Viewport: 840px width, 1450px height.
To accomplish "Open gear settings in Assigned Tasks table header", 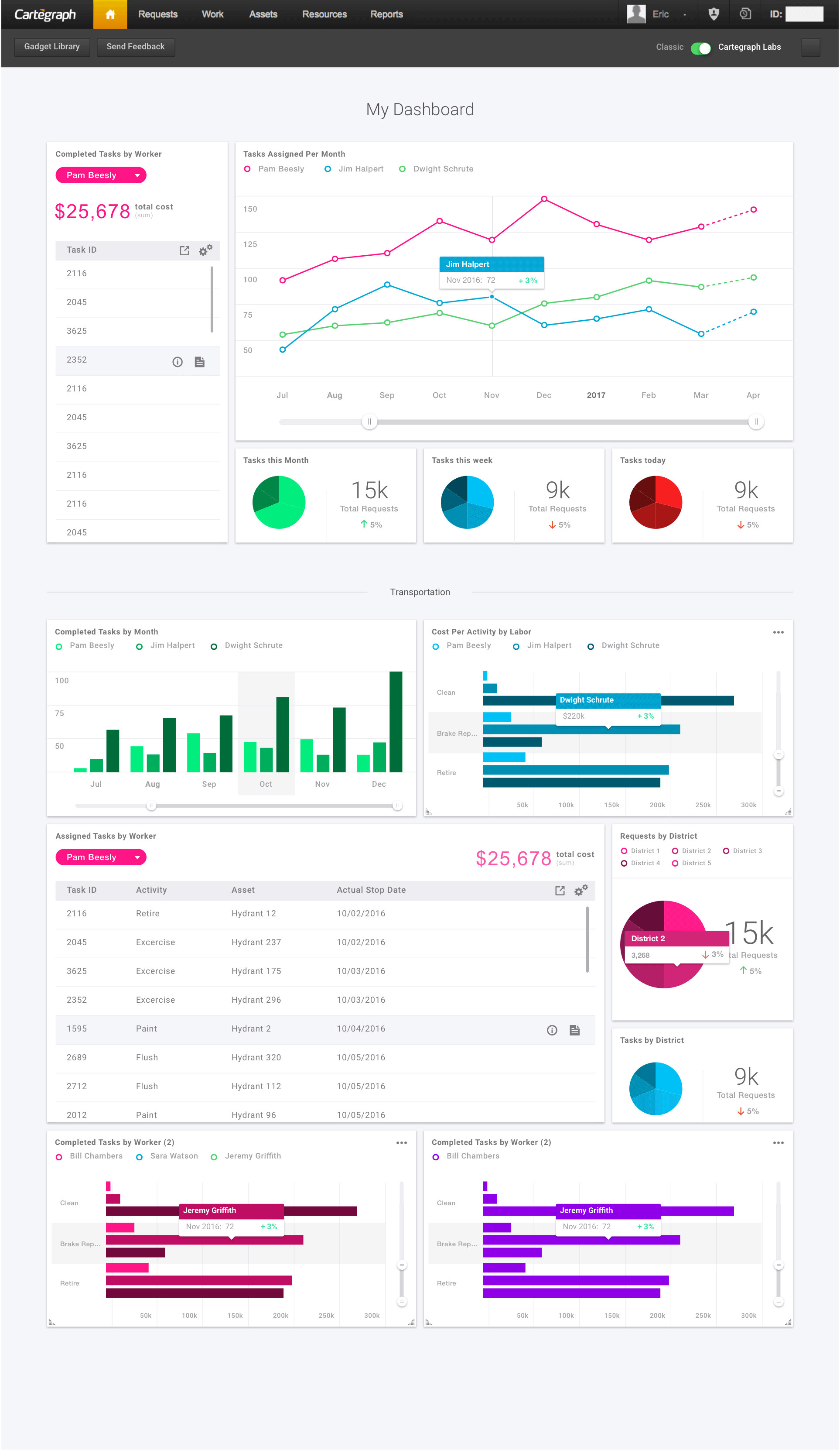I will (580, 890).
